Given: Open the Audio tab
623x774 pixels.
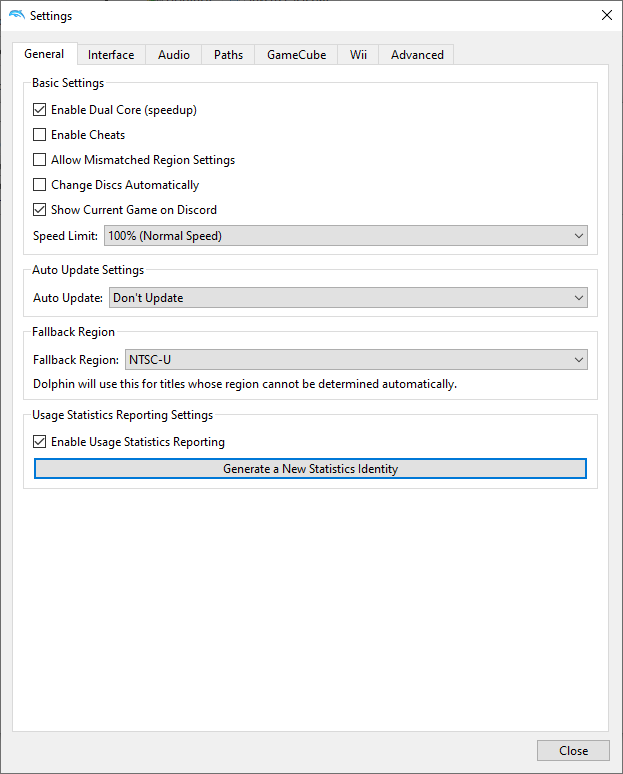Looking at the screenshot, I should [174, 55].
